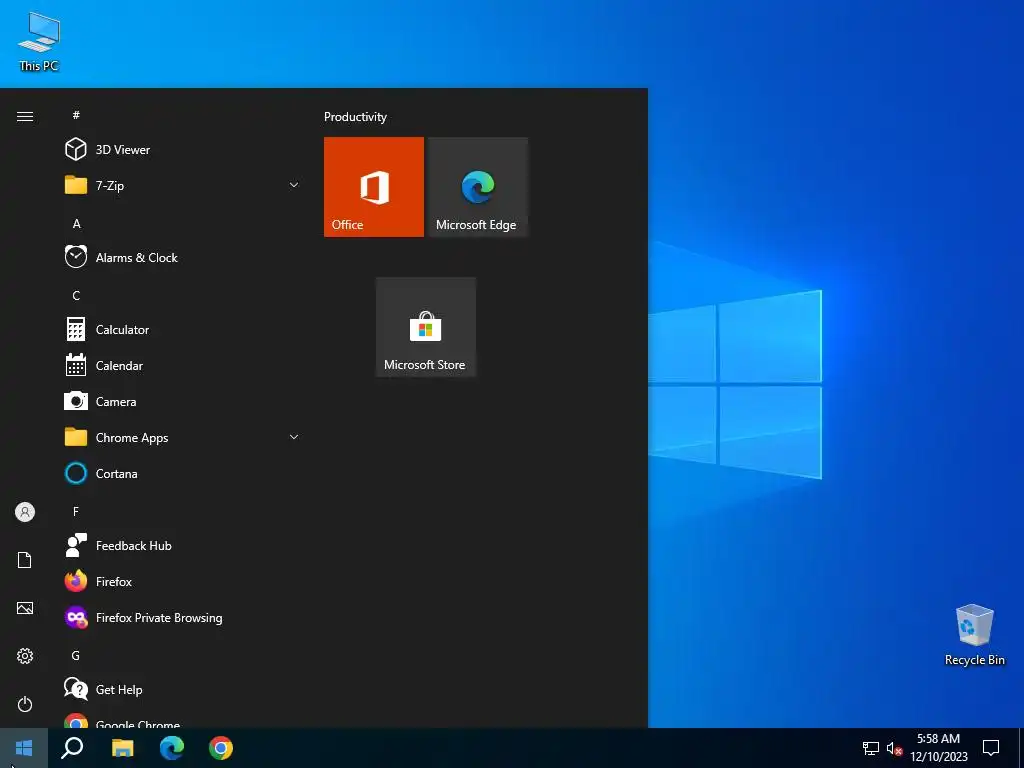Launch Microsoft Edge from the taskbar
The image size is (1024, 768).
click(172, 748)
